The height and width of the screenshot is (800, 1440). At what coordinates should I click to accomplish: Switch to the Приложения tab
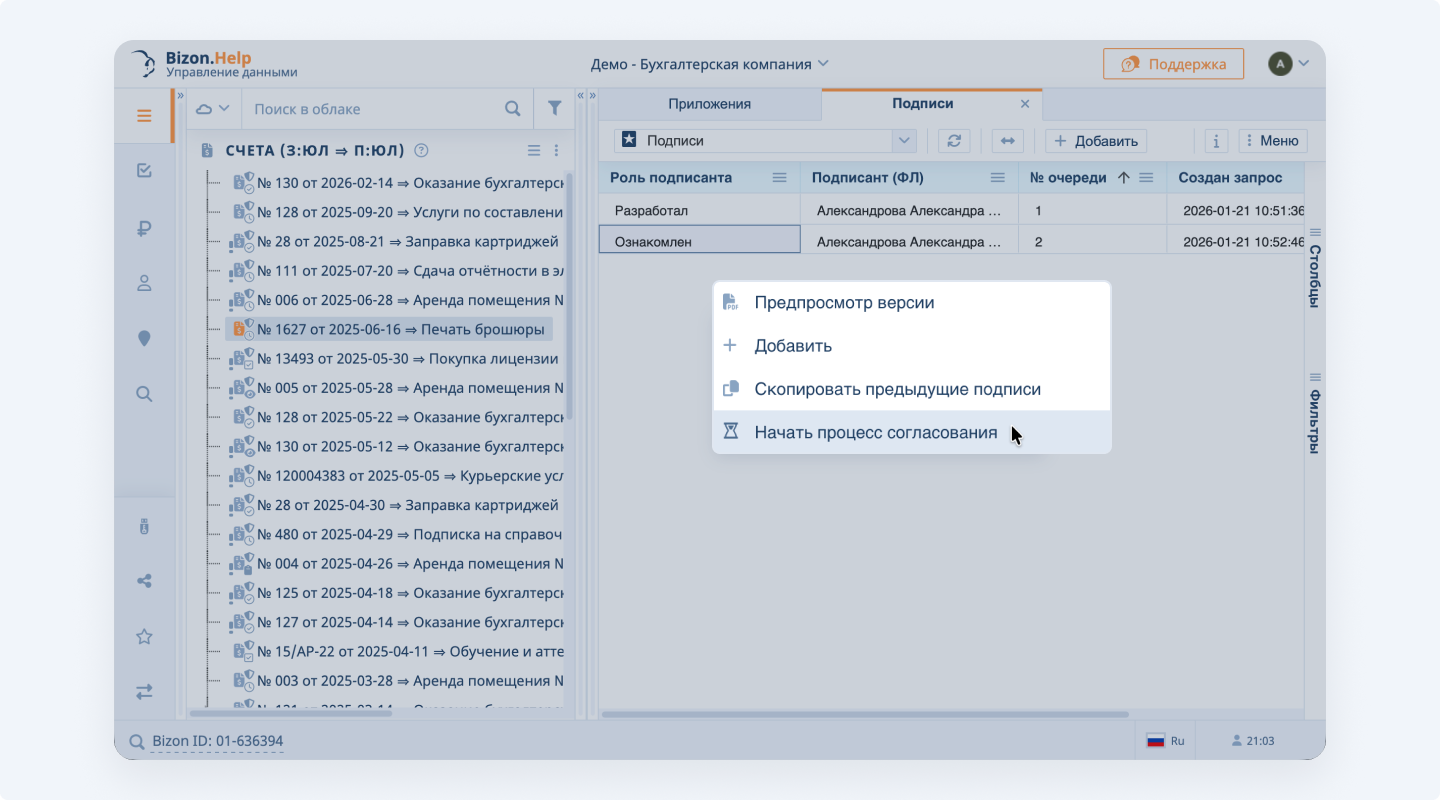pyautogui.click(x=711, y=103)
